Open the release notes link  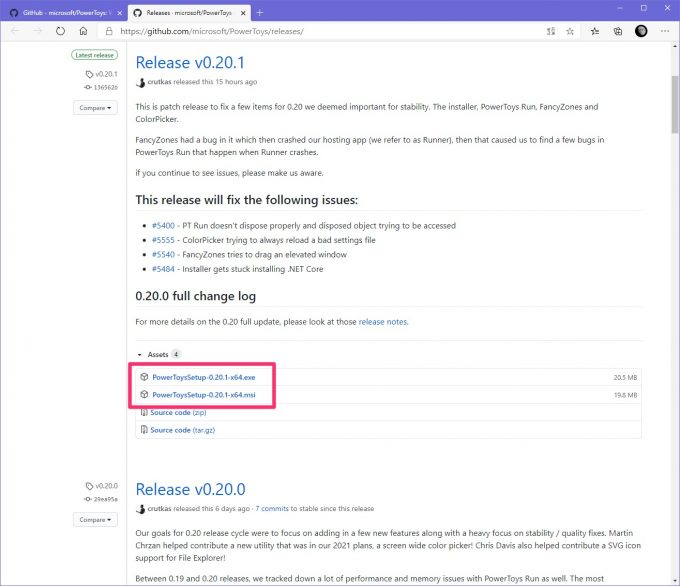(383, 322)
